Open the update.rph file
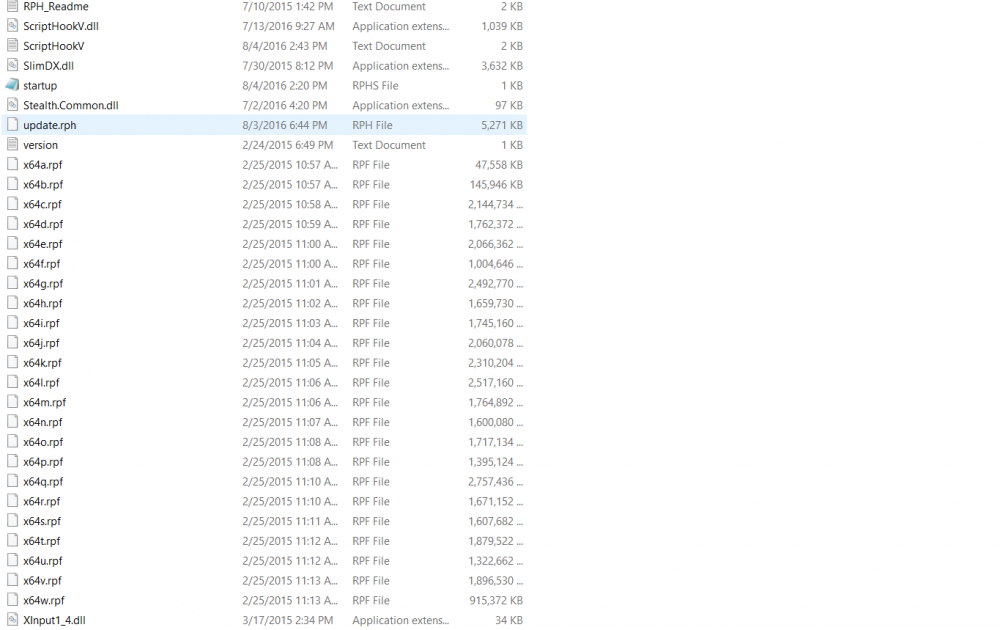 (48, 125)
